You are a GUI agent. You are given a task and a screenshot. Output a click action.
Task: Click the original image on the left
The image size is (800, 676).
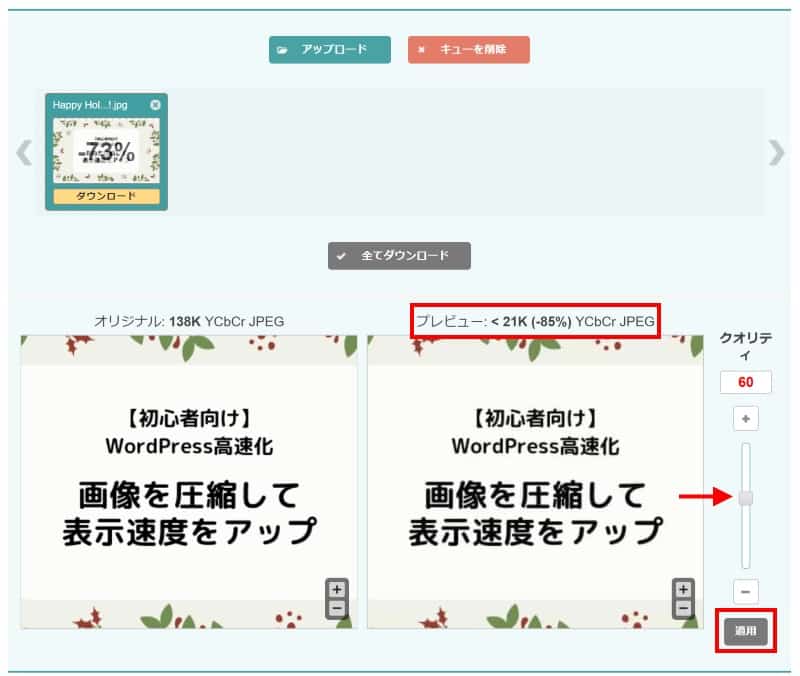tap(188, 482)
